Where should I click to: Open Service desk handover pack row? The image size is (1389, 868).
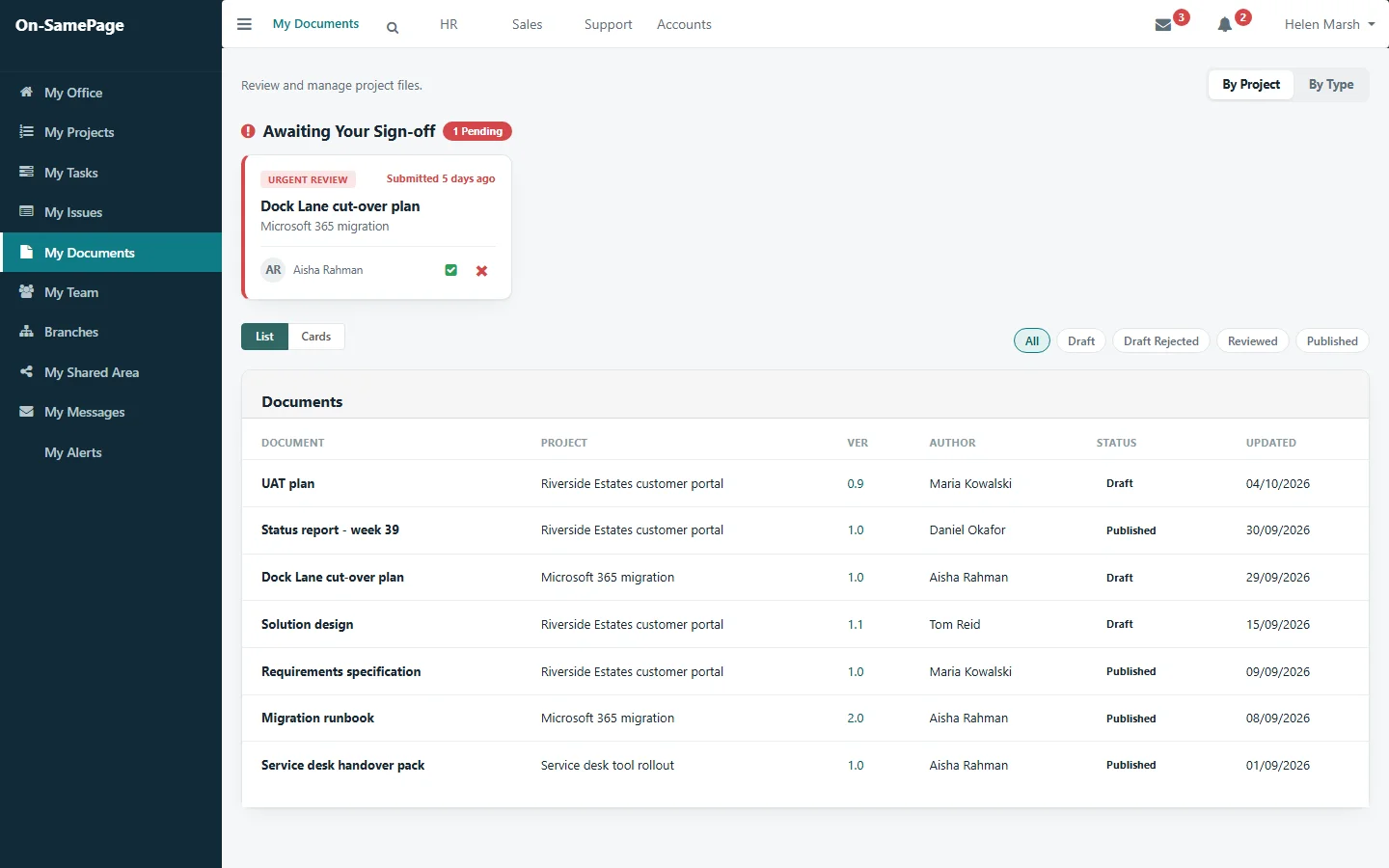804,766
